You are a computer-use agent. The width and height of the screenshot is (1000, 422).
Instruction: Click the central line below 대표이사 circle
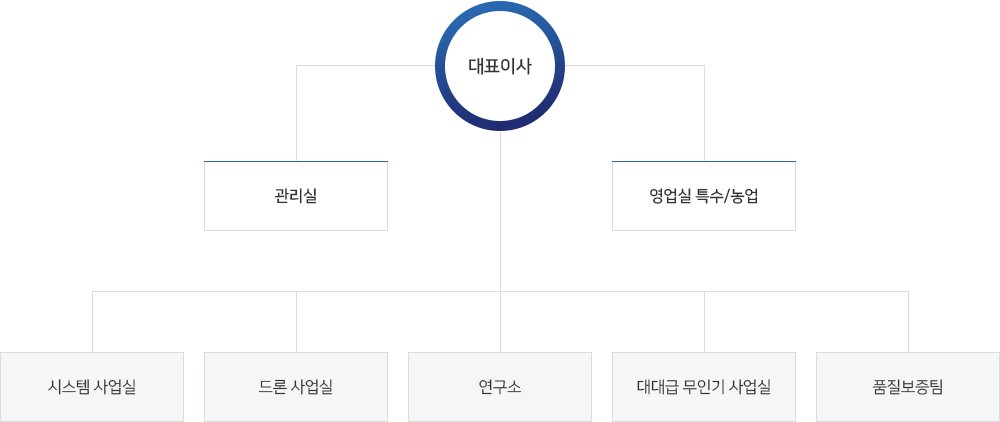click(x=501, y=210)
